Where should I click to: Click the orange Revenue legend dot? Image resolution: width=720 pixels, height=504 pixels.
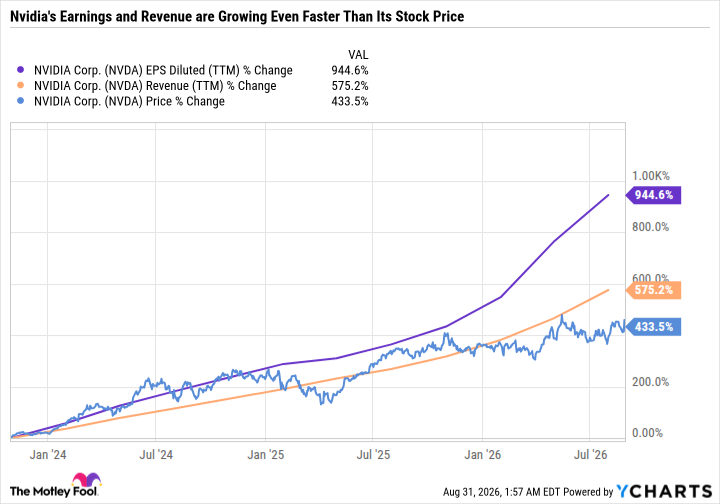(20, 85)
